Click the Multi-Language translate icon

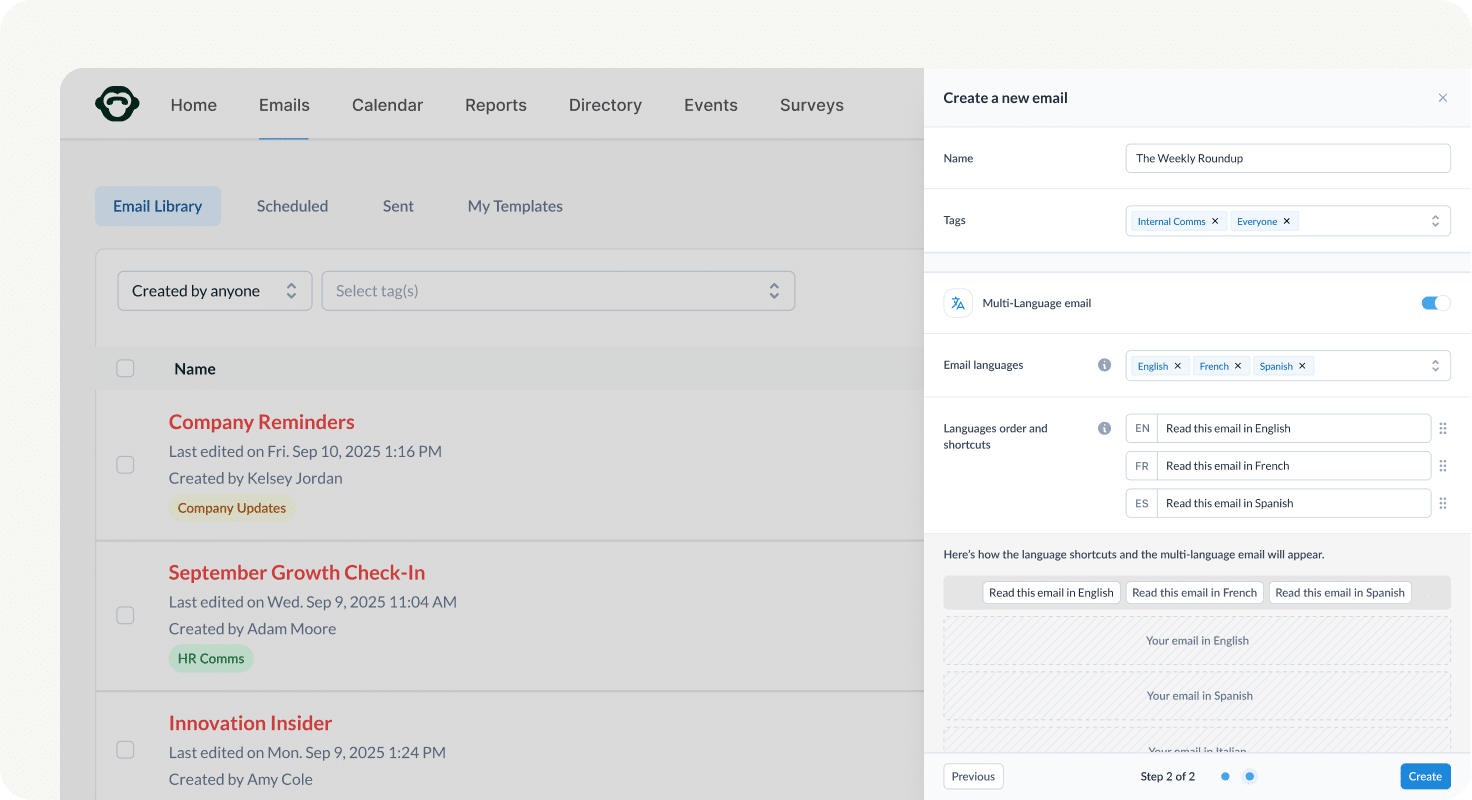958,302
